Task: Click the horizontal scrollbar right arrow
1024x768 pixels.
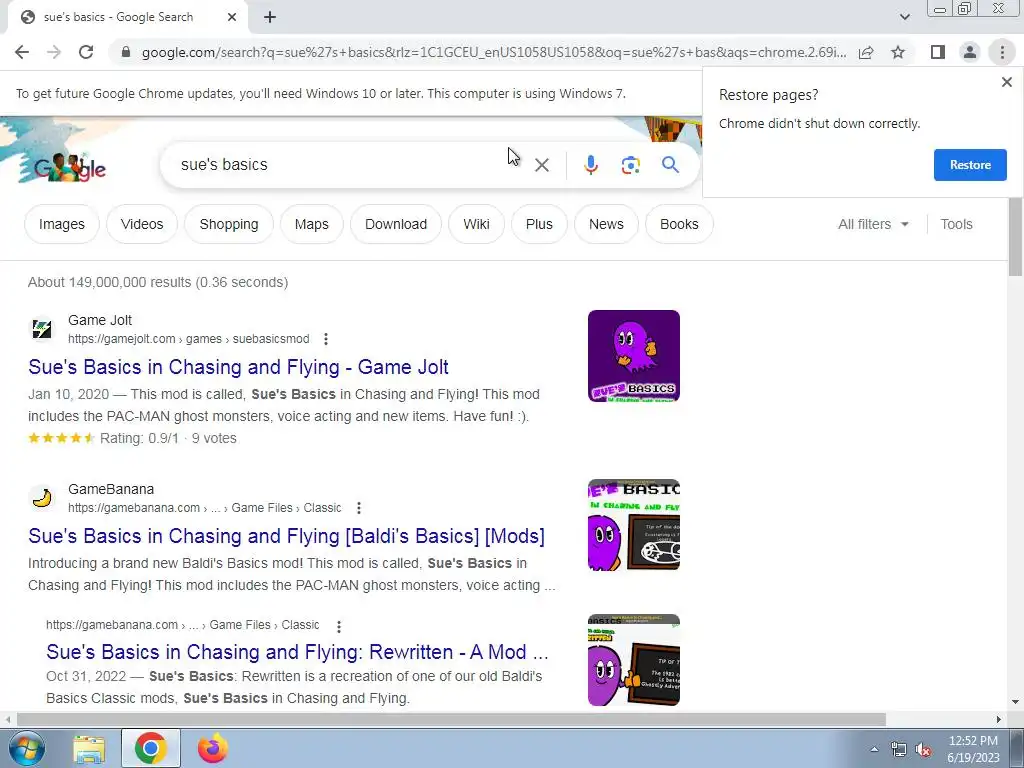Action: coord(998,719)
